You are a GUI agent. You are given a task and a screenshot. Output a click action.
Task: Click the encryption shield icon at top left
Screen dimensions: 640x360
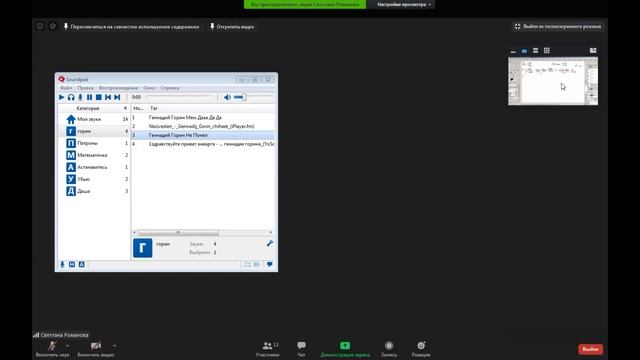pos(53,26)
